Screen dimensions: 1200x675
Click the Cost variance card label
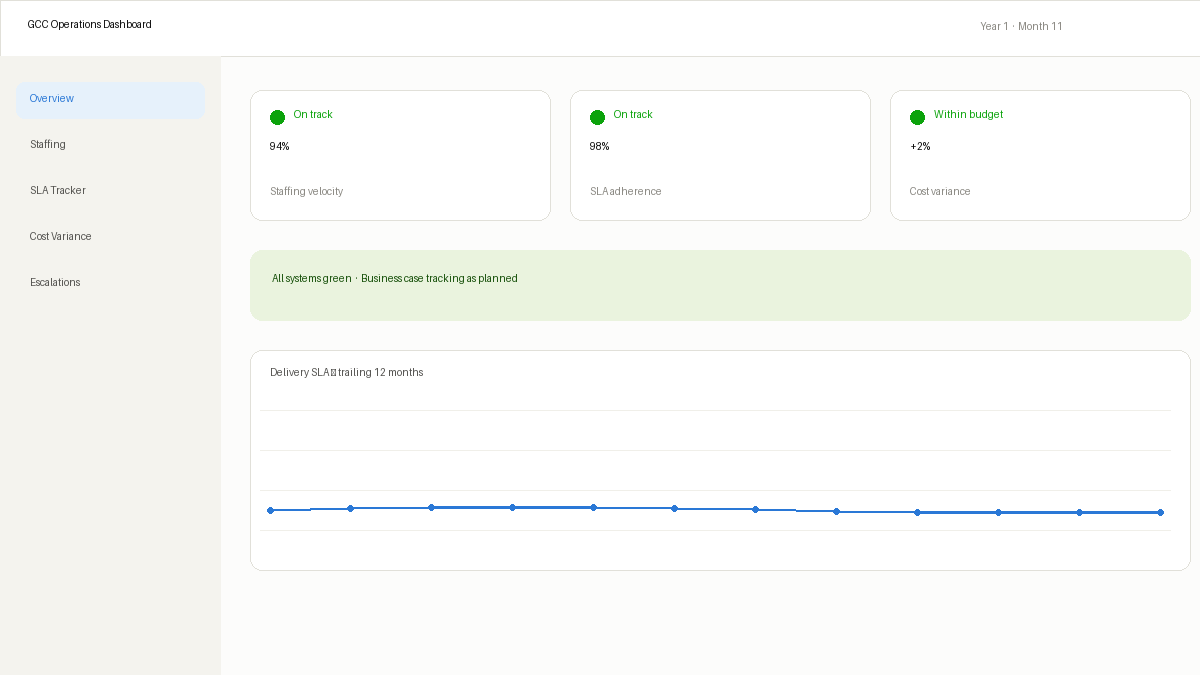940,192
